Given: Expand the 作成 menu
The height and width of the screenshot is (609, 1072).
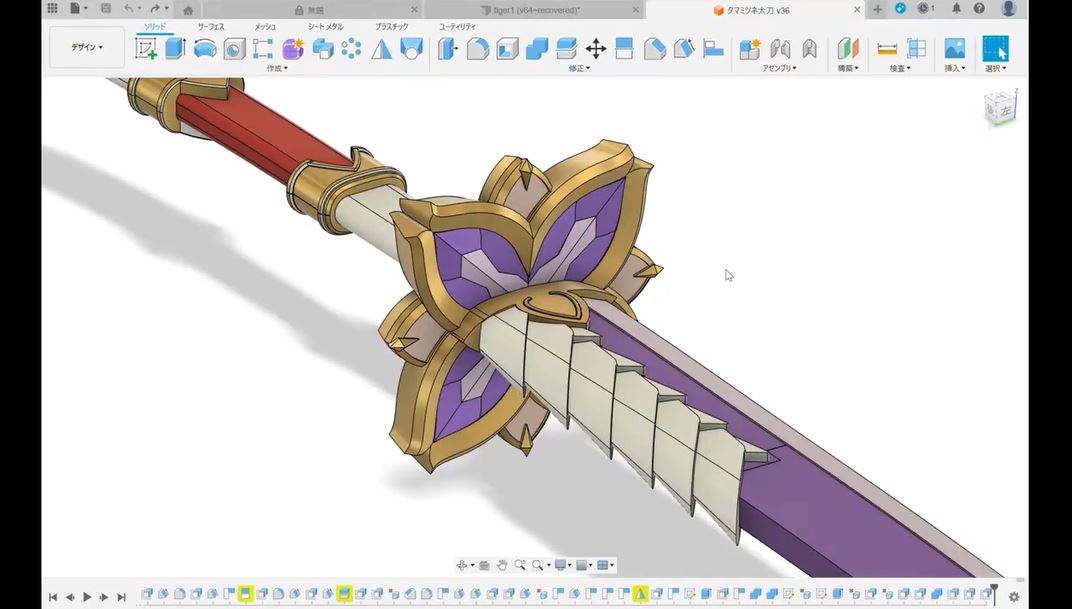Looking at the screenshot, I should click(277, 68).
